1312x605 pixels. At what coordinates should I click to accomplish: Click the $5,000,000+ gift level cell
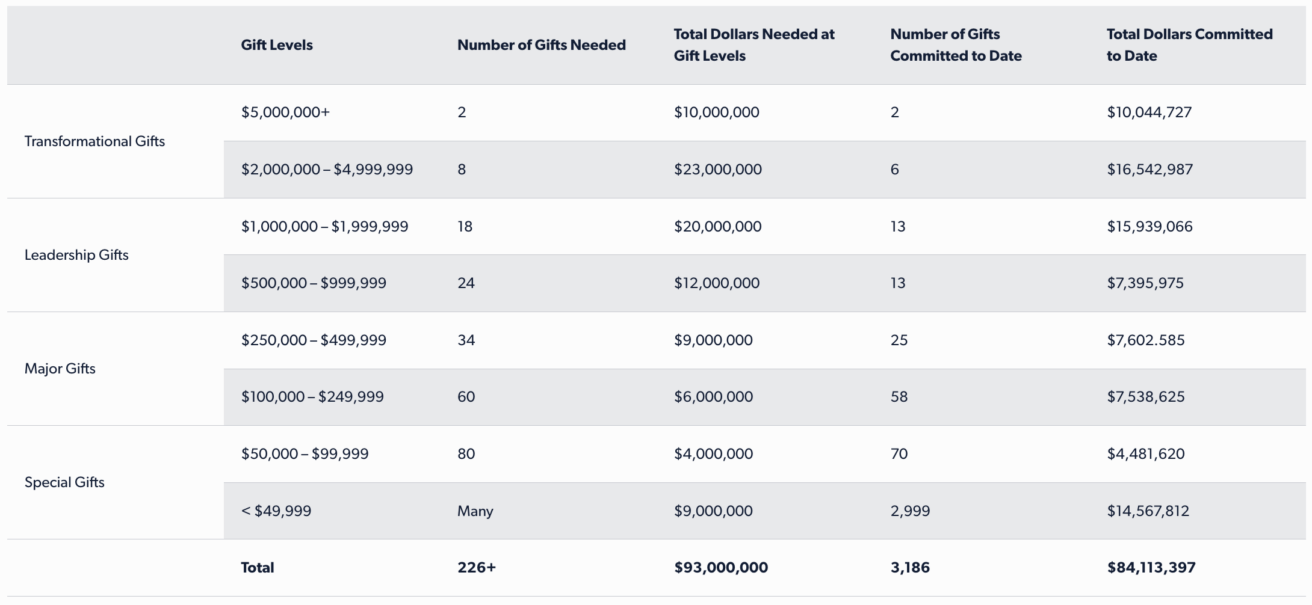click(x=285, y=113)
